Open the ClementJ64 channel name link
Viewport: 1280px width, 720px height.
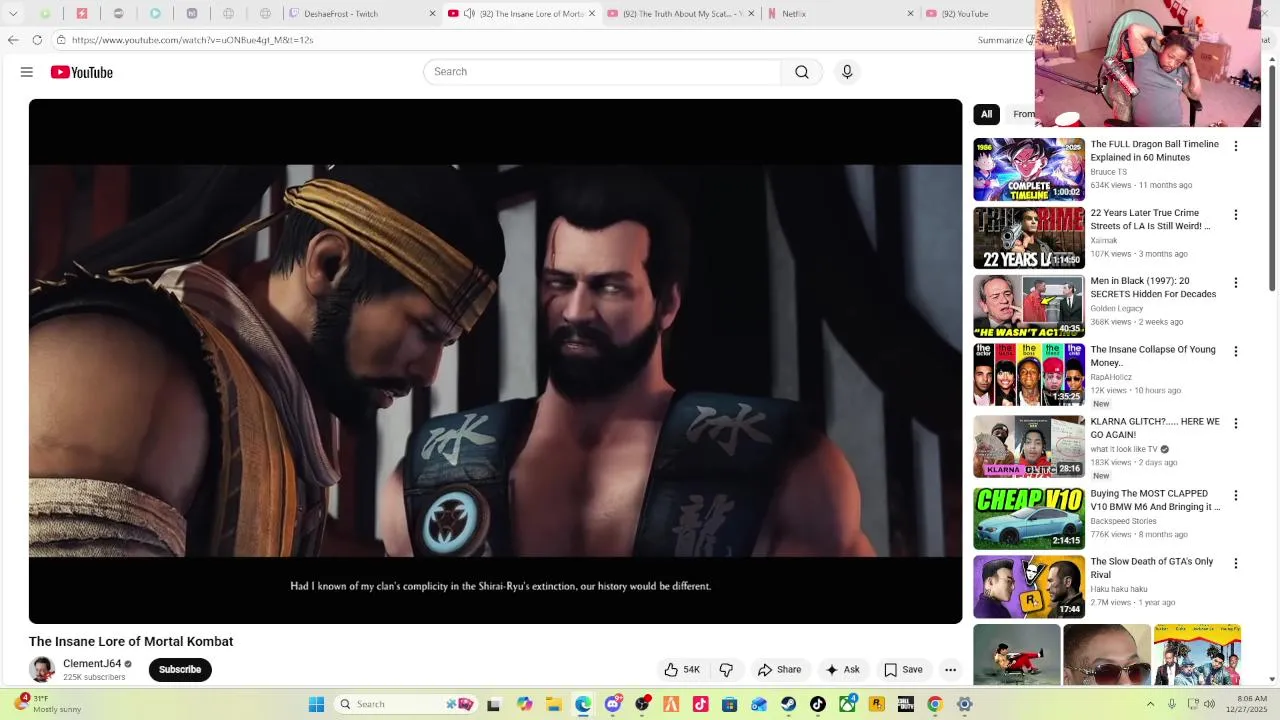tap(92, 664)
